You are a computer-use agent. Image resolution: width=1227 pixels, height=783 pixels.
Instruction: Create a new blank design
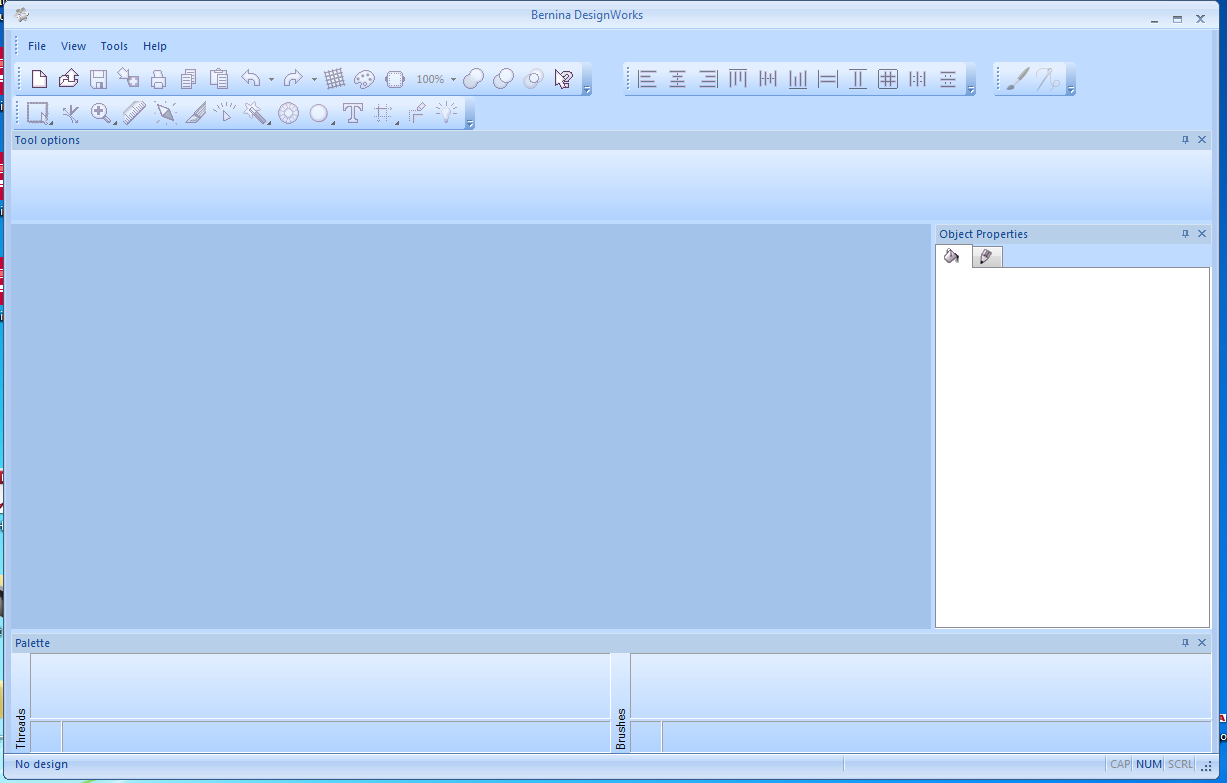tap(39, 79)
